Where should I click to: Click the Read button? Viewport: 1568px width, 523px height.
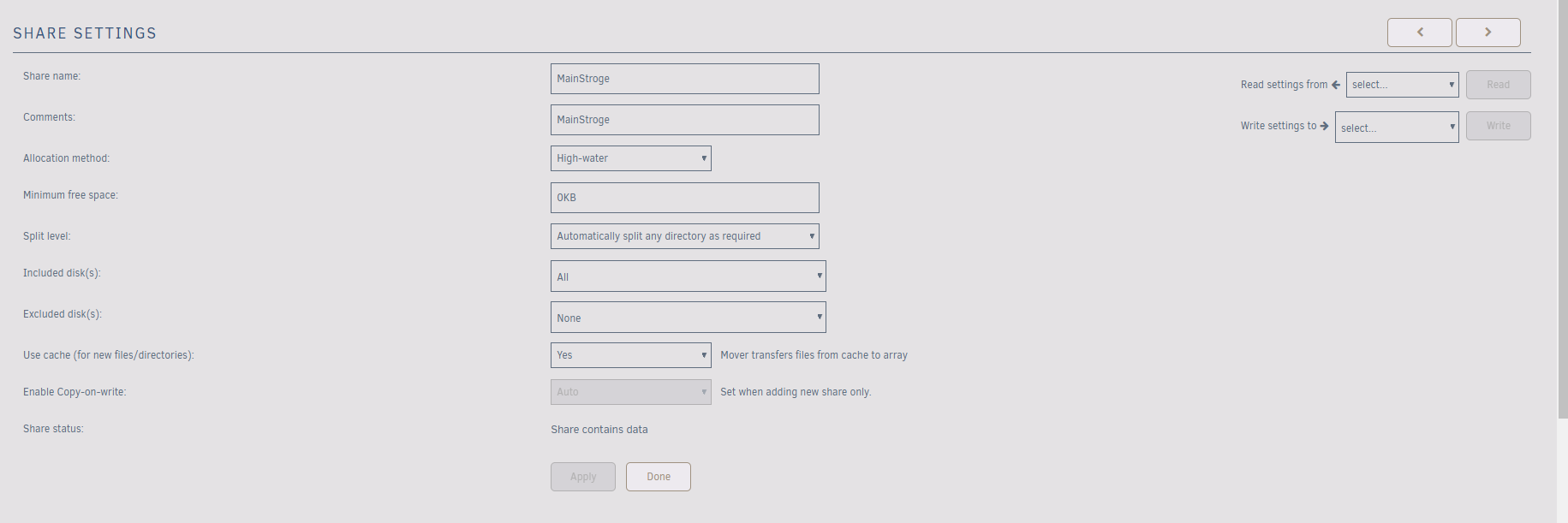click(1498, 85)
